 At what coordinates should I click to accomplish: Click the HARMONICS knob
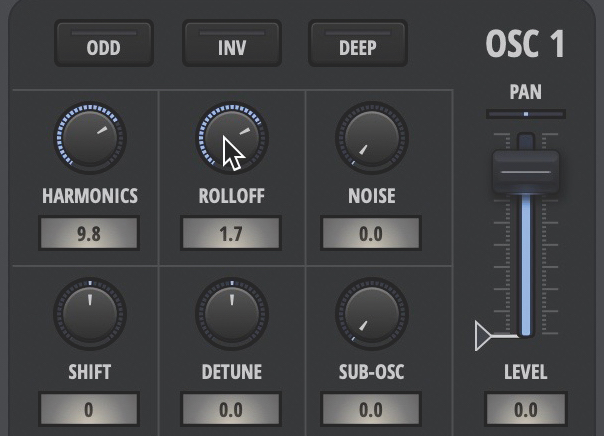[90, 138]
